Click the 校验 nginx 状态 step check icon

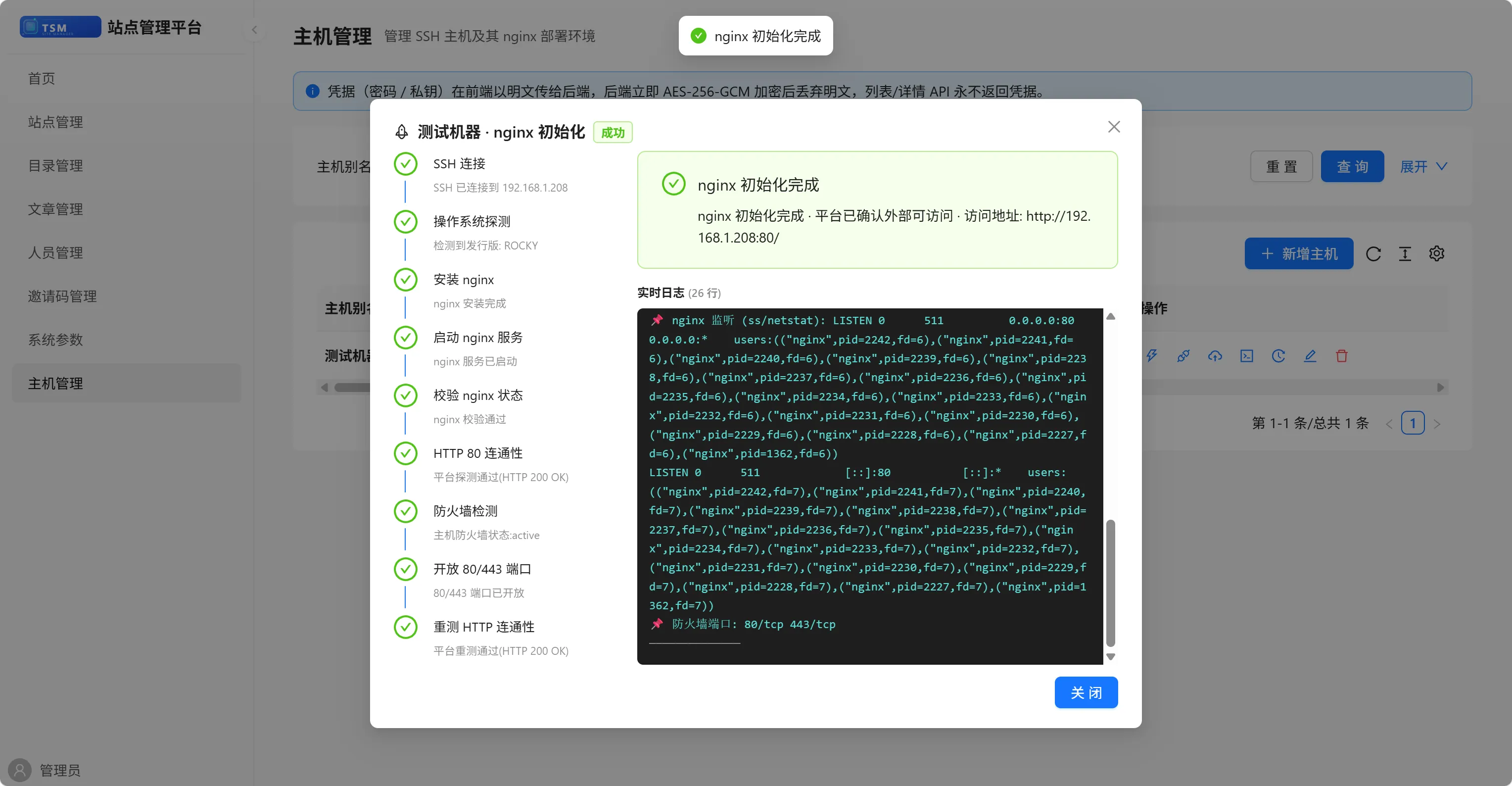coord(406,395)
